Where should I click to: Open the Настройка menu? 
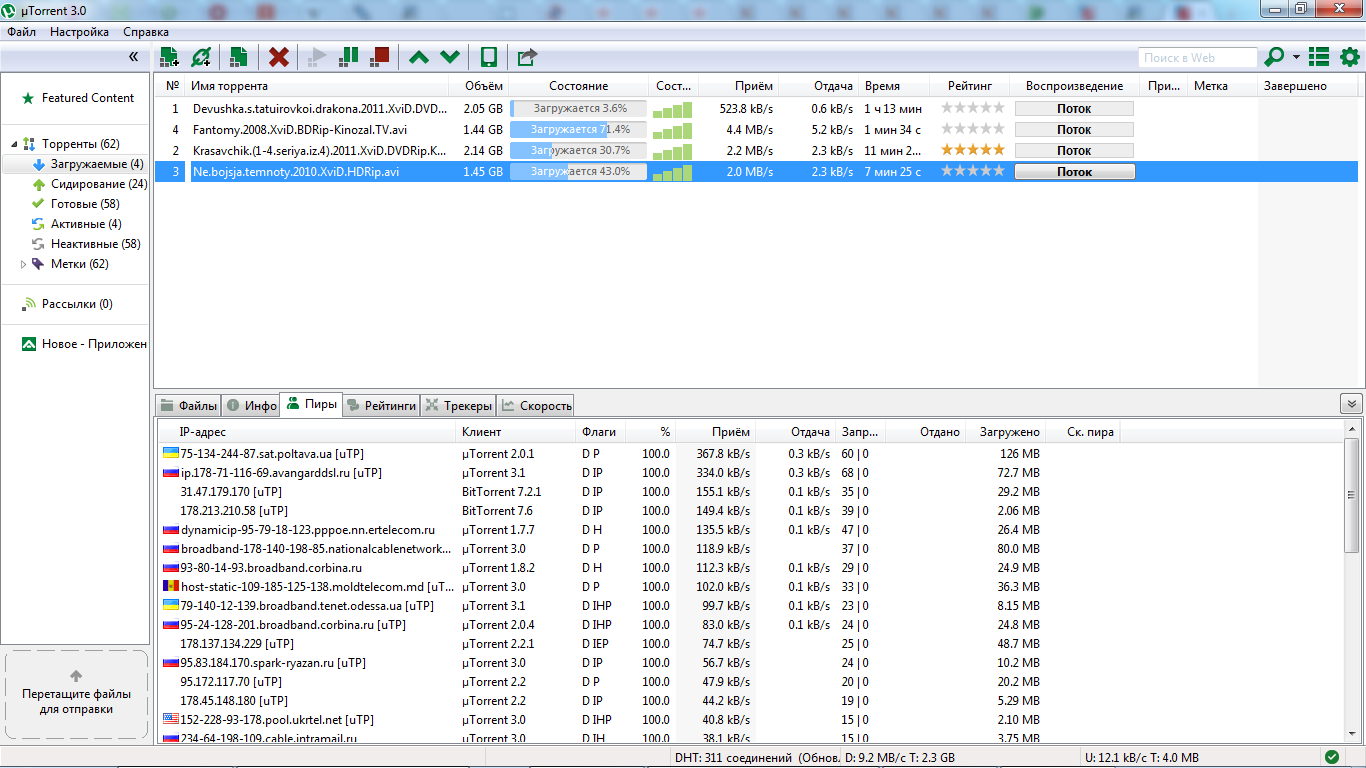coord(79,32)
